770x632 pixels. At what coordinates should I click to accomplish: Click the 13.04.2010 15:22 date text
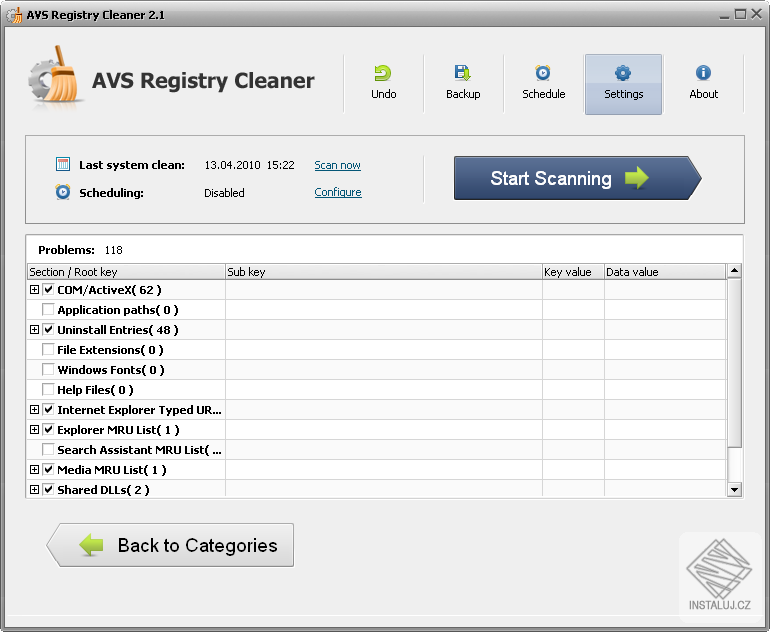pyautogui.click(x=249, y=165)
